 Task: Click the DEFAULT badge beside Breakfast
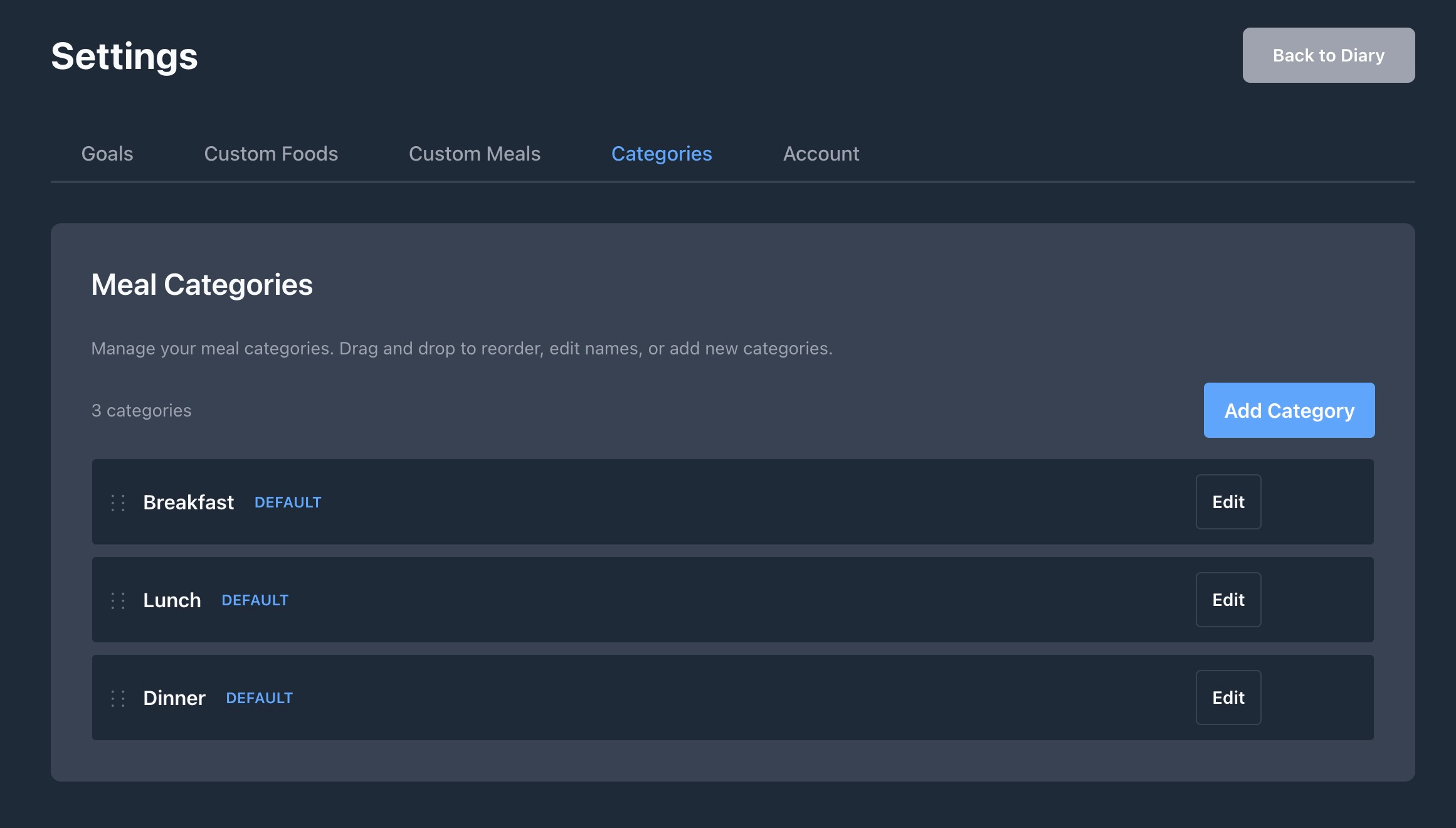click(x=288, y=502)
